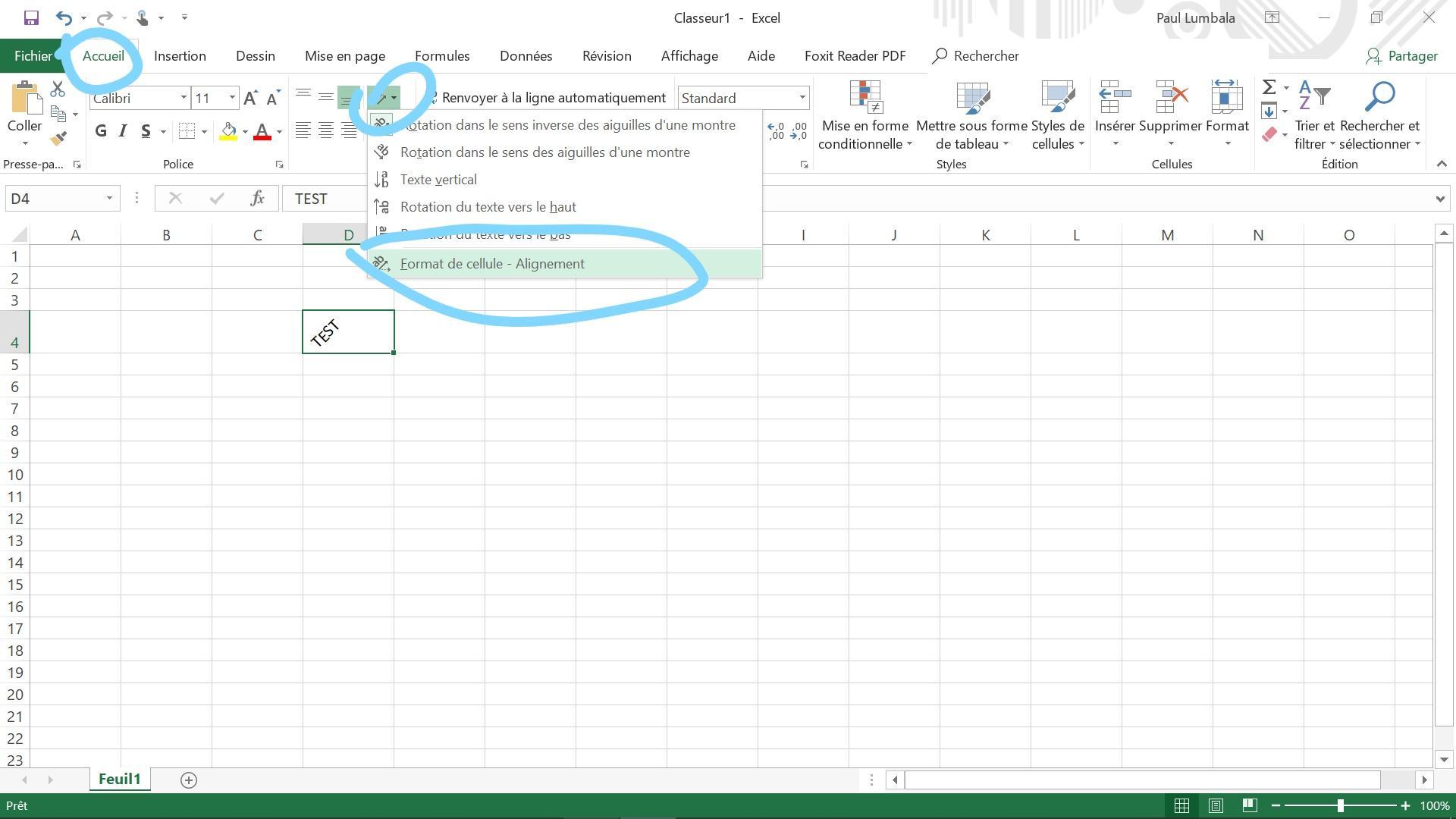Click Renvoyer à la ligne automatiquement
Screen dimensions: 1456x819
553,98
